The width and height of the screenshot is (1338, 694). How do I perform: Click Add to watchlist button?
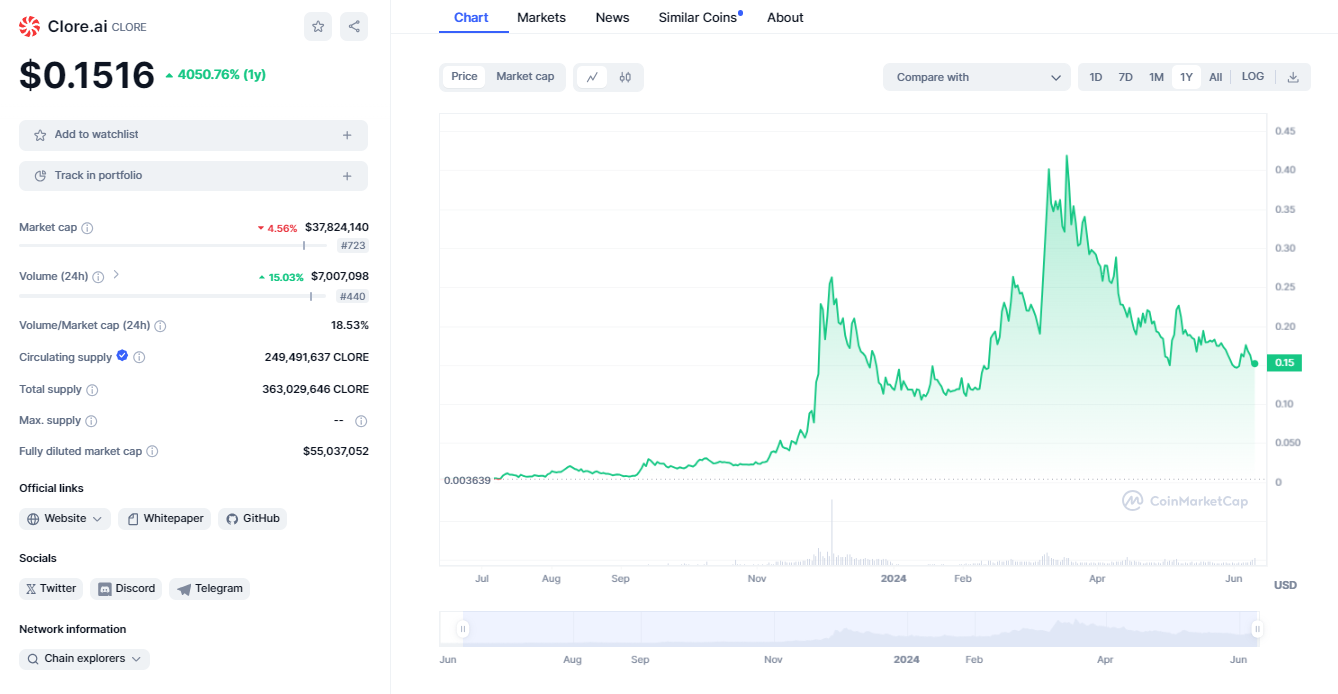(193, 135)
